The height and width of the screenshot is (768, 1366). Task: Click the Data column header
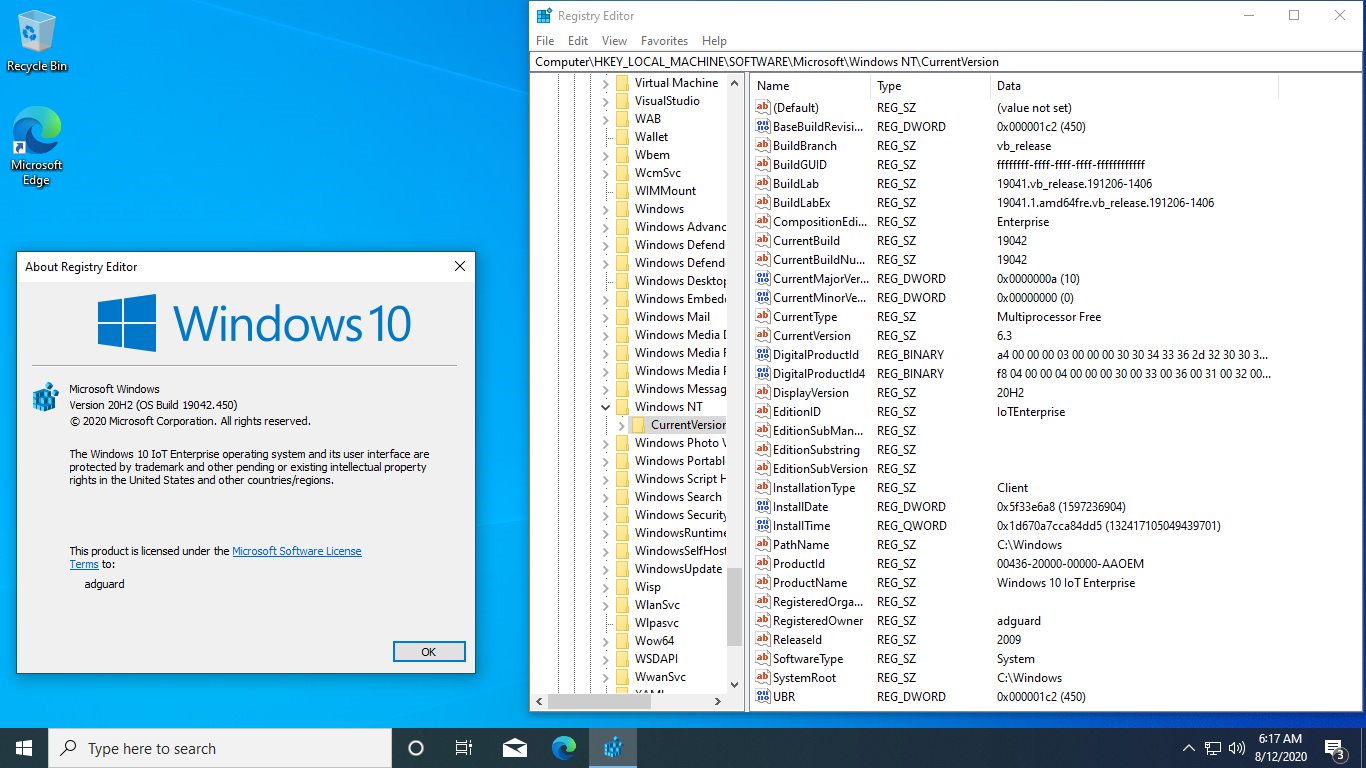[1135, 86]
